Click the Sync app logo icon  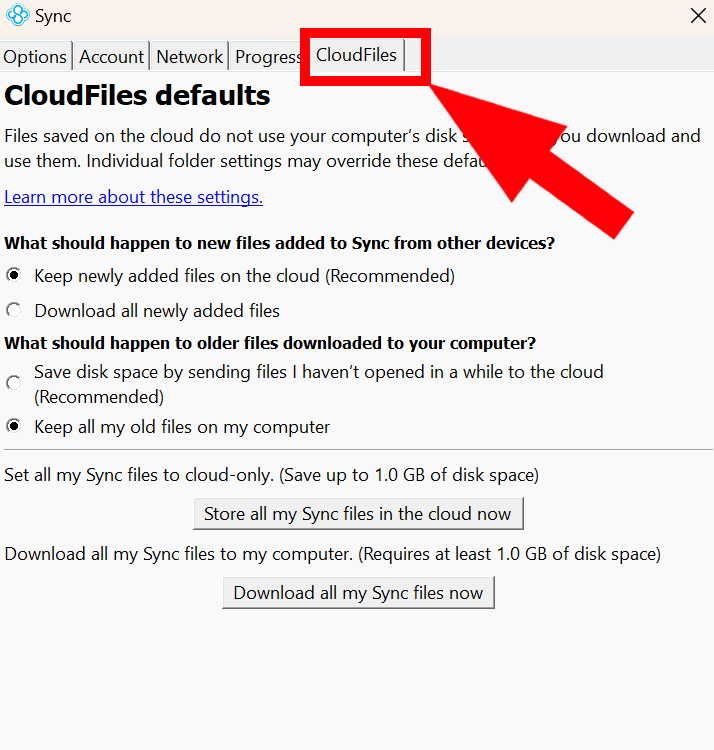point(17,16)
